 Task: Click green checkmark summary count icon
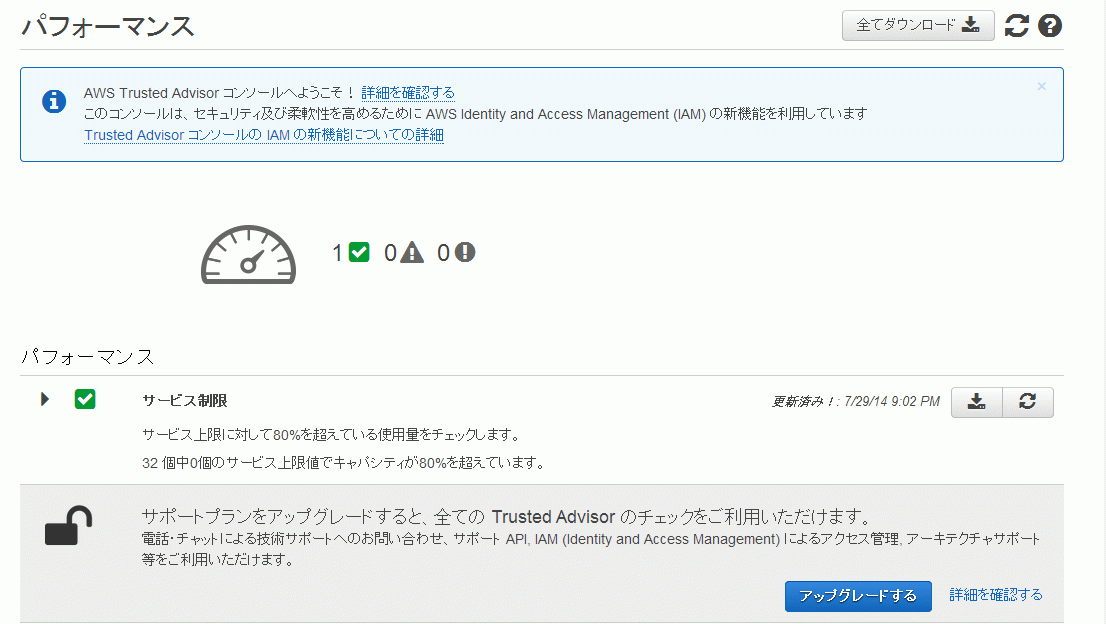coord(359,252)
